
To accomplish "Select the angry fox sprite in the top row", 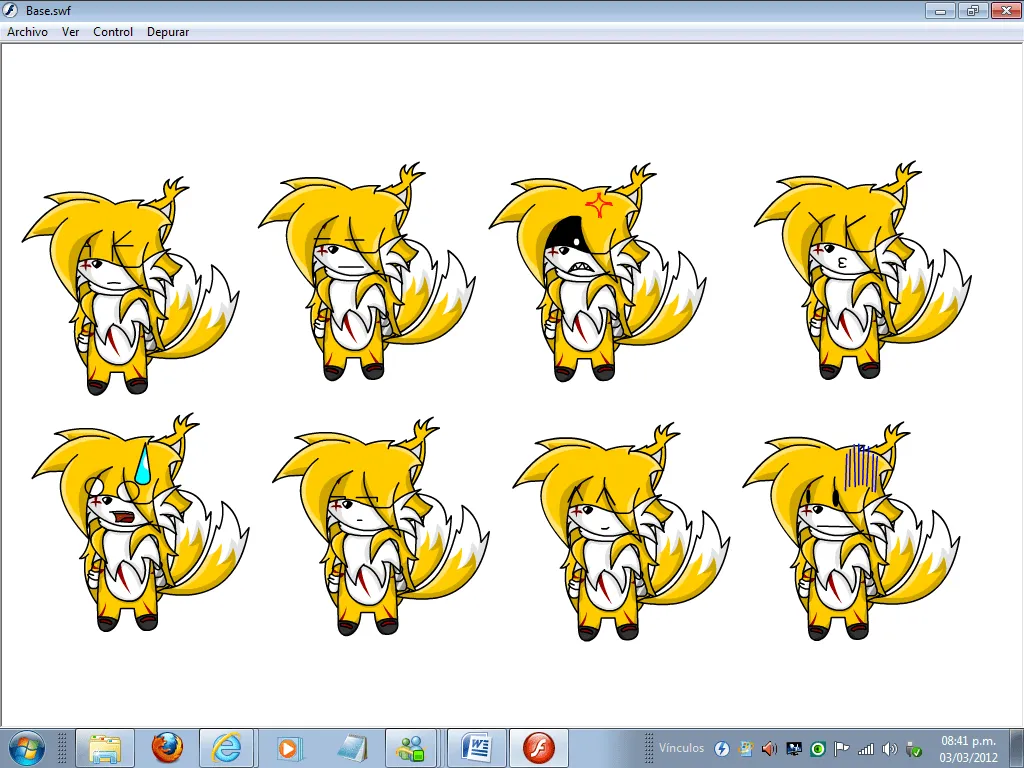I will click(580, 270).
